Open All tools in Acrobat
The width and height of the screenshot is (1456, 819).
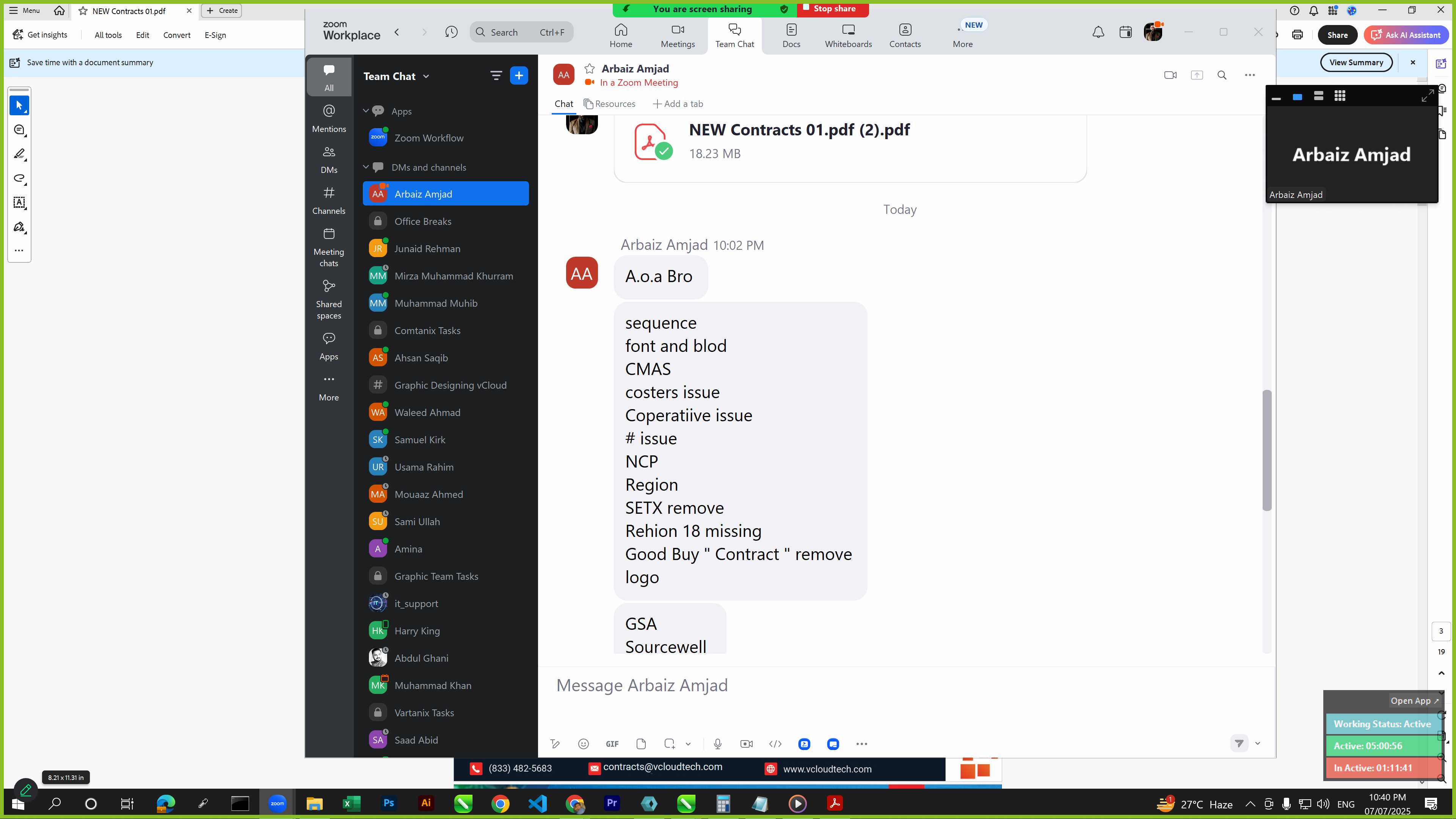(108, 35)
